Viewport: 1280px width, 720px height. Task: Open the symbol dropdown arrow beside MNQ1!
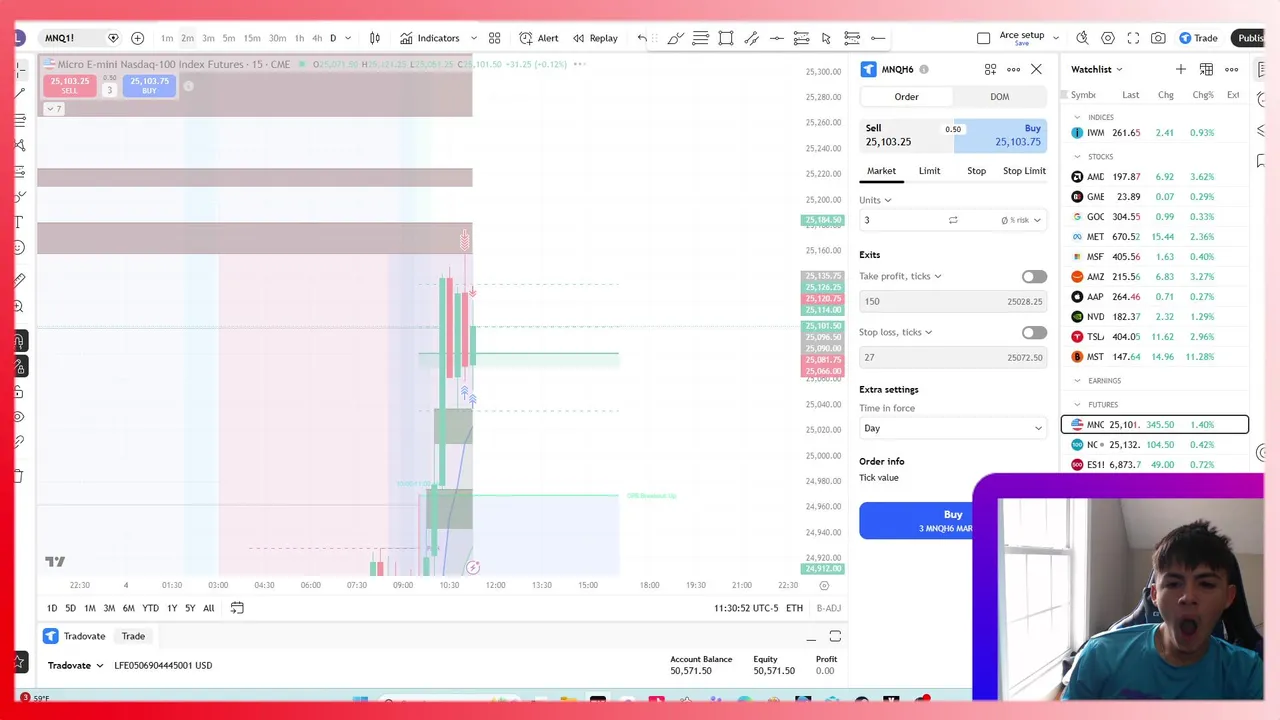(113, 38)
